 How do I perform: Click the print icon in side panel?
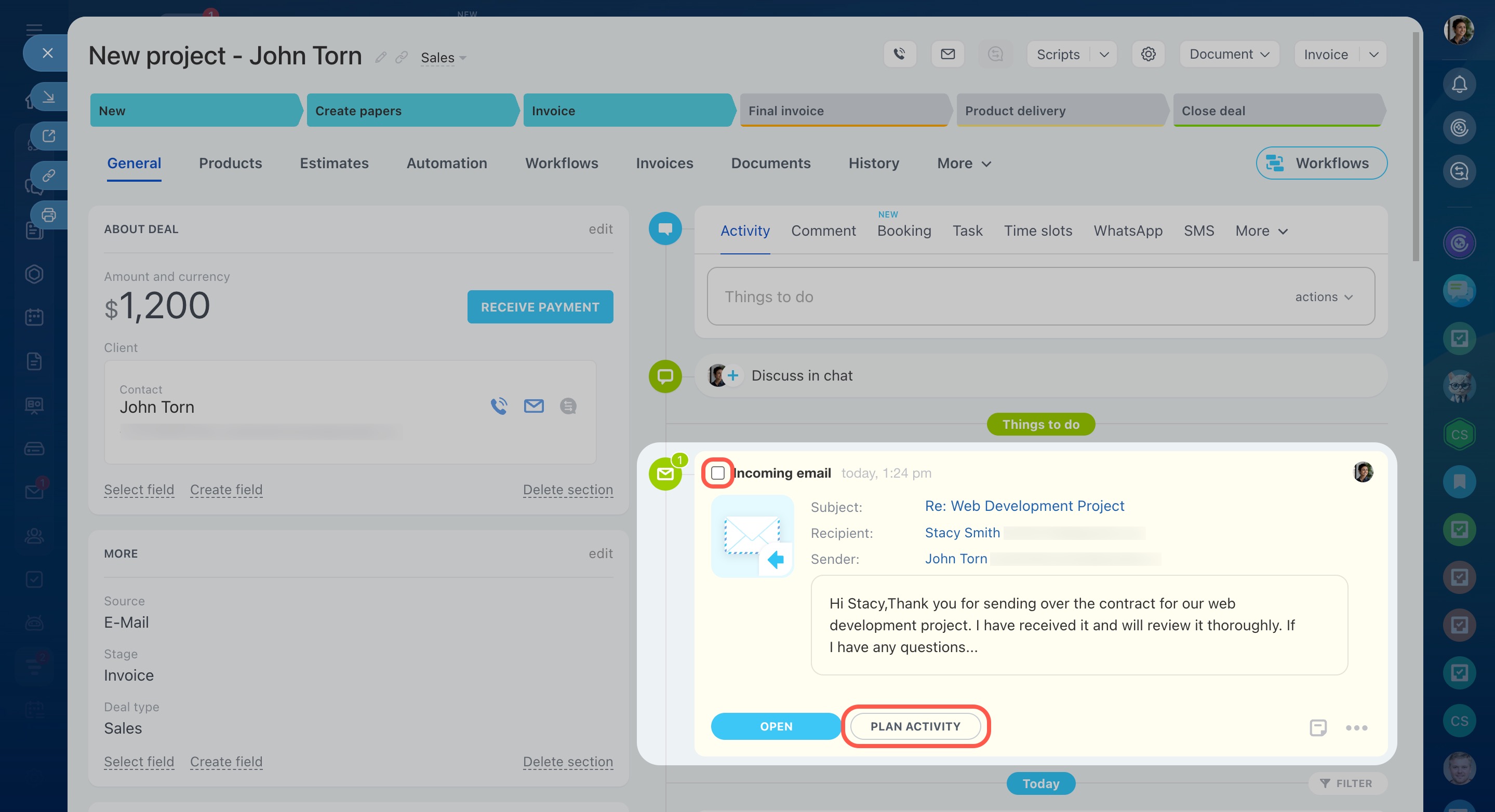(49, 214)
